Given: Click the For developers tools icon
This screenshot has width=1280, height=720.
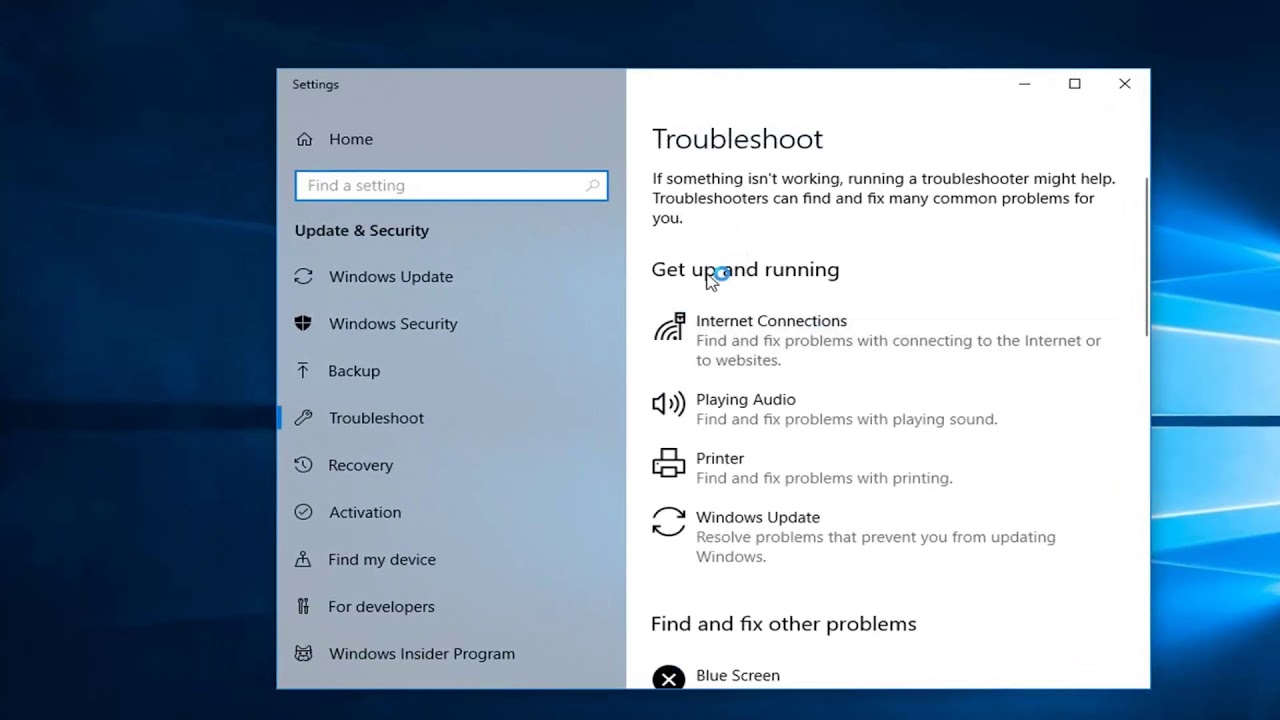Looking at the screenshot, I should (x=303, y=606).
